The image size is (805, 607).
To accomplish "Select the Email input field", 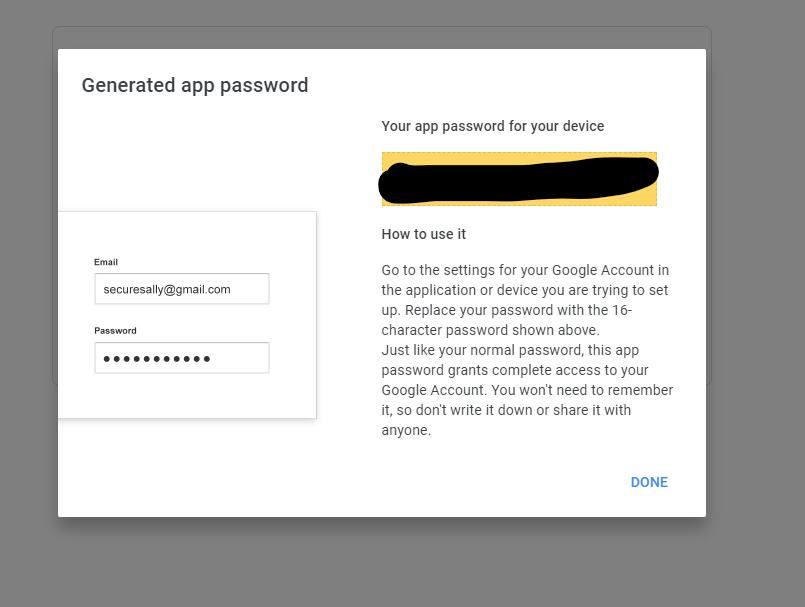I will click(x=181, y=288).
